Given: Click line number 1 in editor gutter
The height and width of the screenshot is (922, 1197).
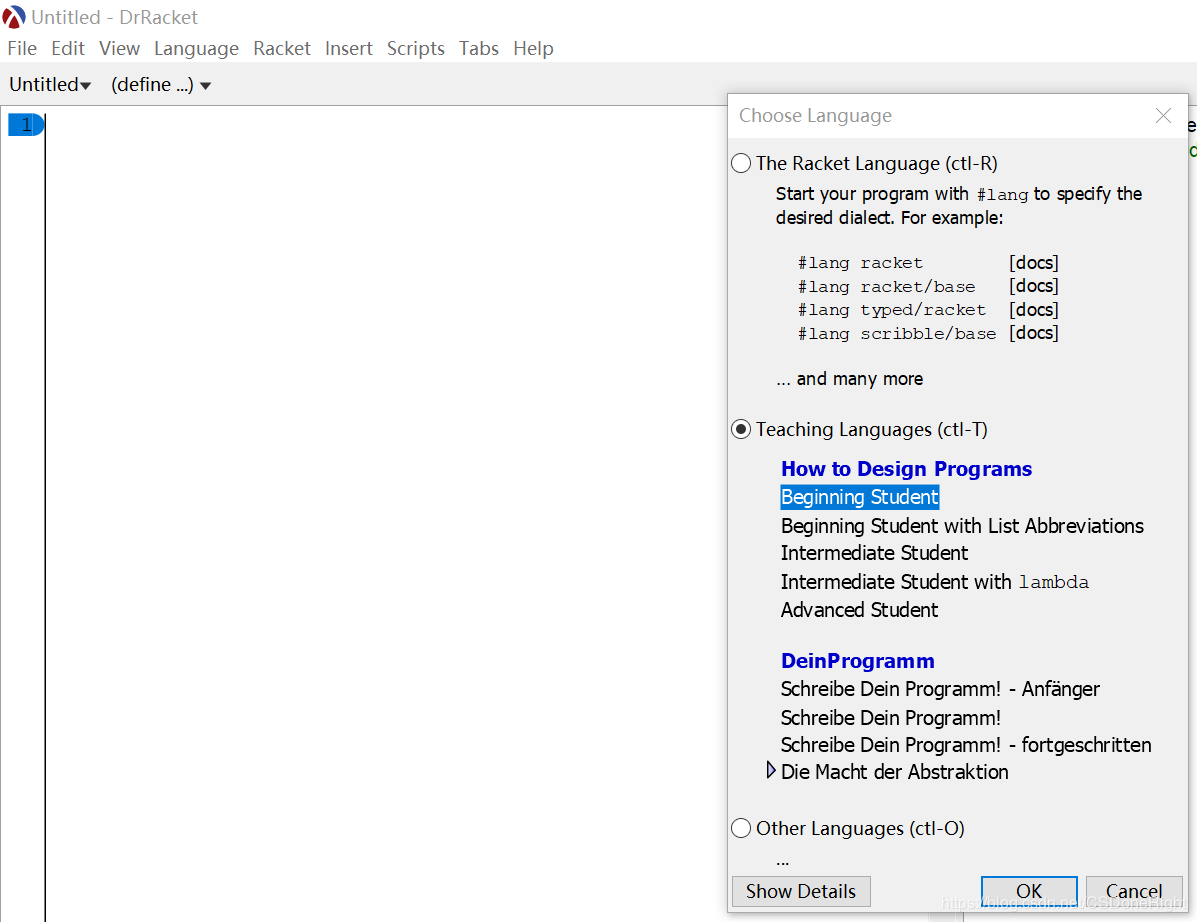Looking at the screenshot, I should (26, 124).
